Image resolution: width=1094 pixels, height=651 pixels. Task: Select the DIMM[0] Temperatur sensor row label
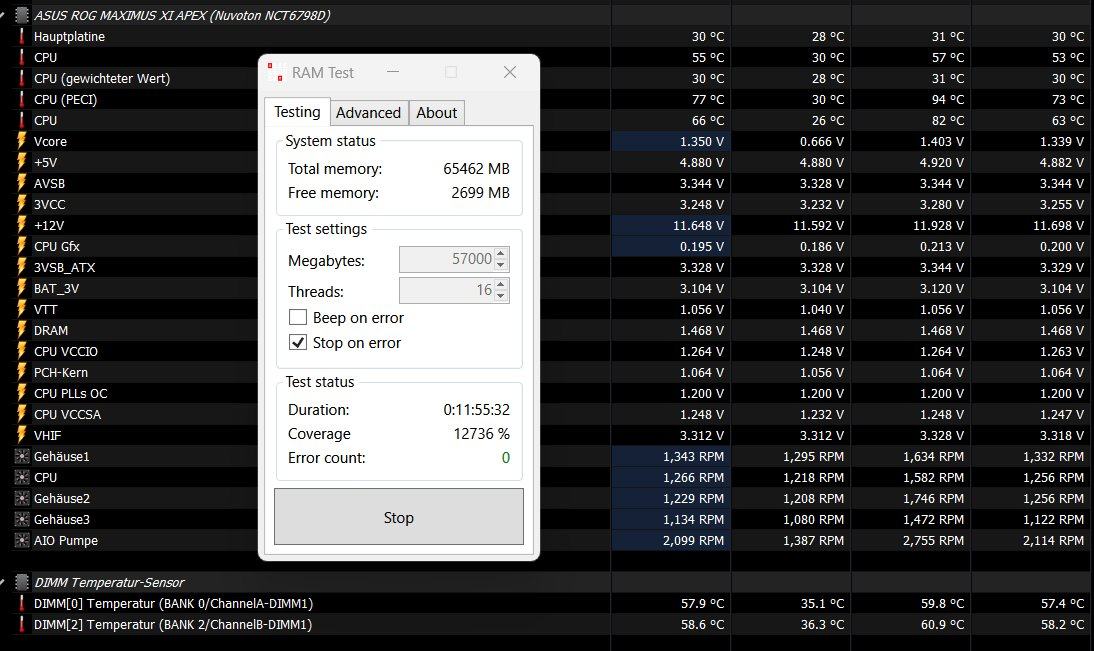pos(173,603)
